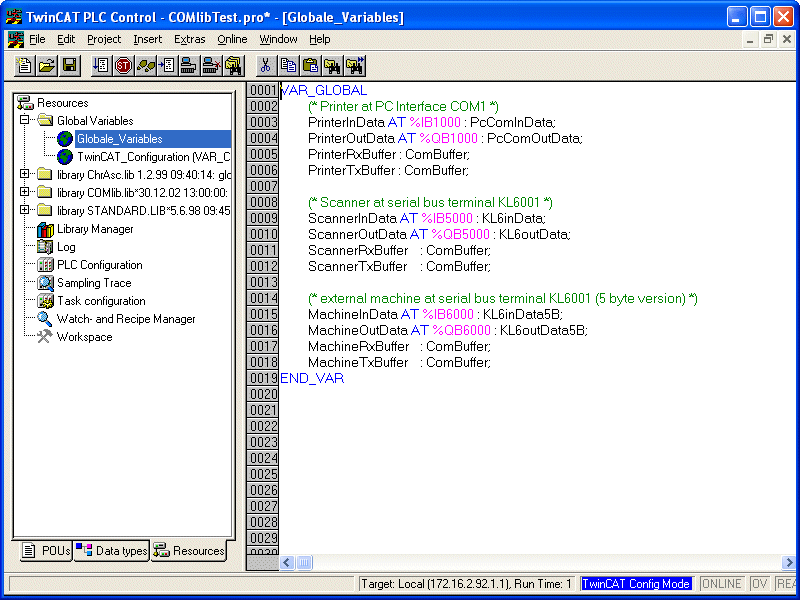Click line number 0009 in the gutter
The height and width of the screenshot is (600, 800).
[263, 218]
